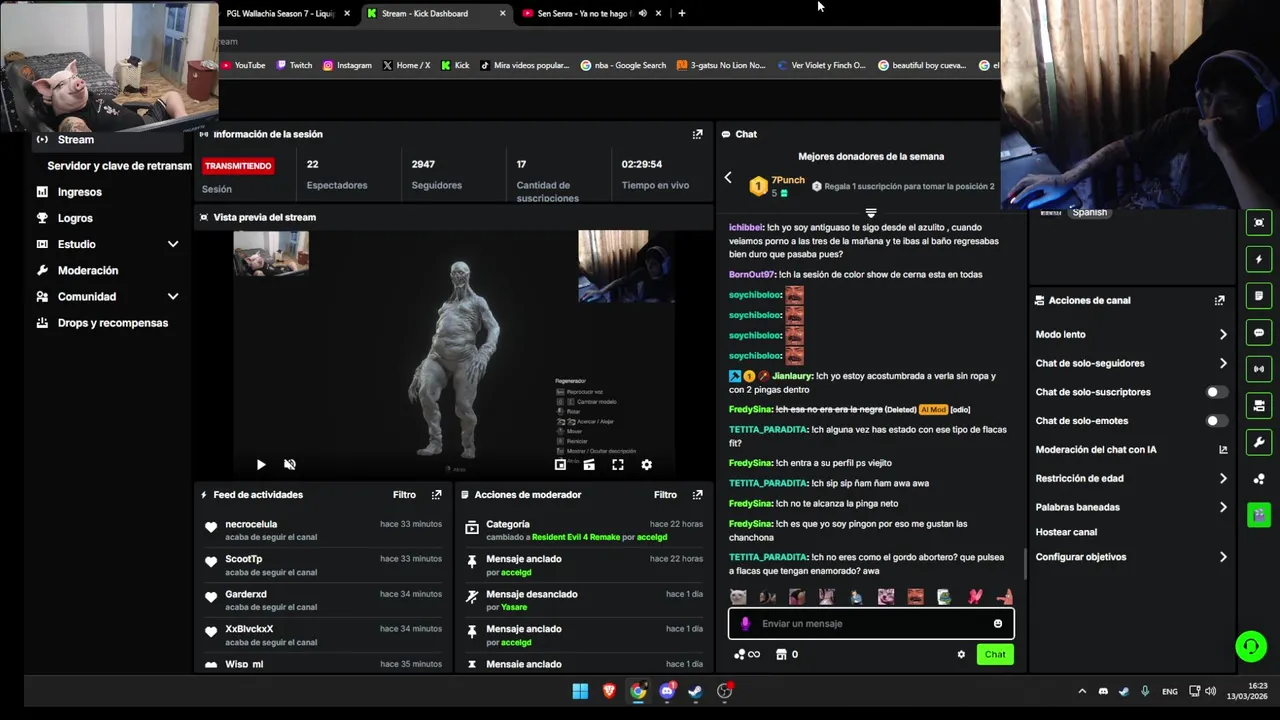This screenshot has width=1280, height=720.
Task: Mute the Sen Senra browser tab audio
Action: [642, 14]
